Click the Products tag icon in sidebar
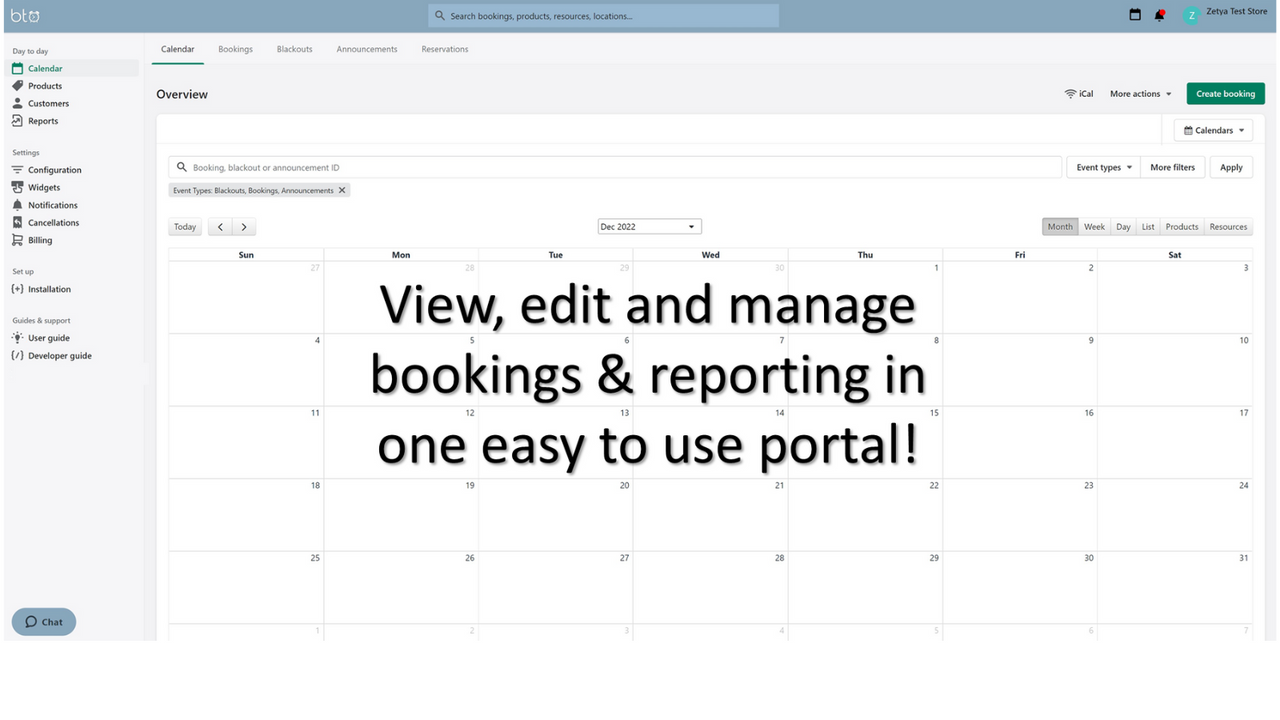The image size is (1280, 720). pyautogui.click(x=18, y=86)
